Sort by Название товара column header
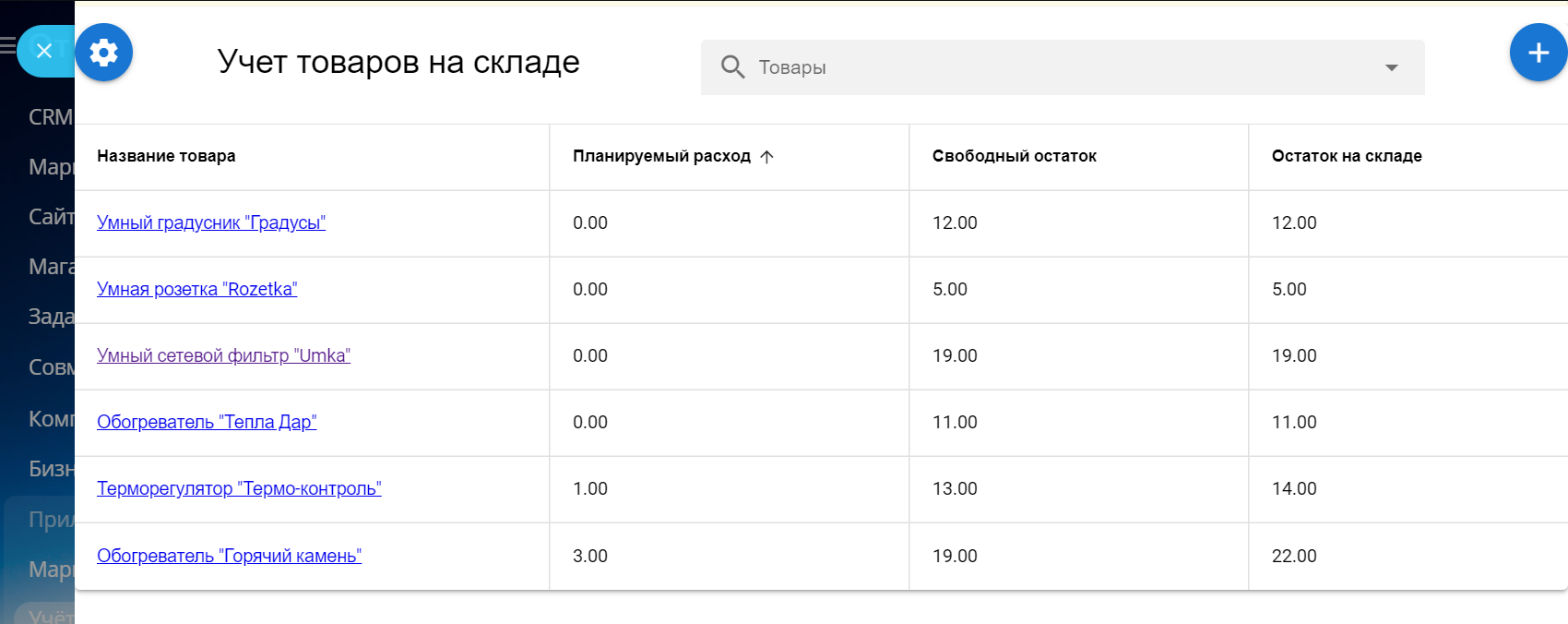Screen dimensions: 1568x624 point(166,156)
